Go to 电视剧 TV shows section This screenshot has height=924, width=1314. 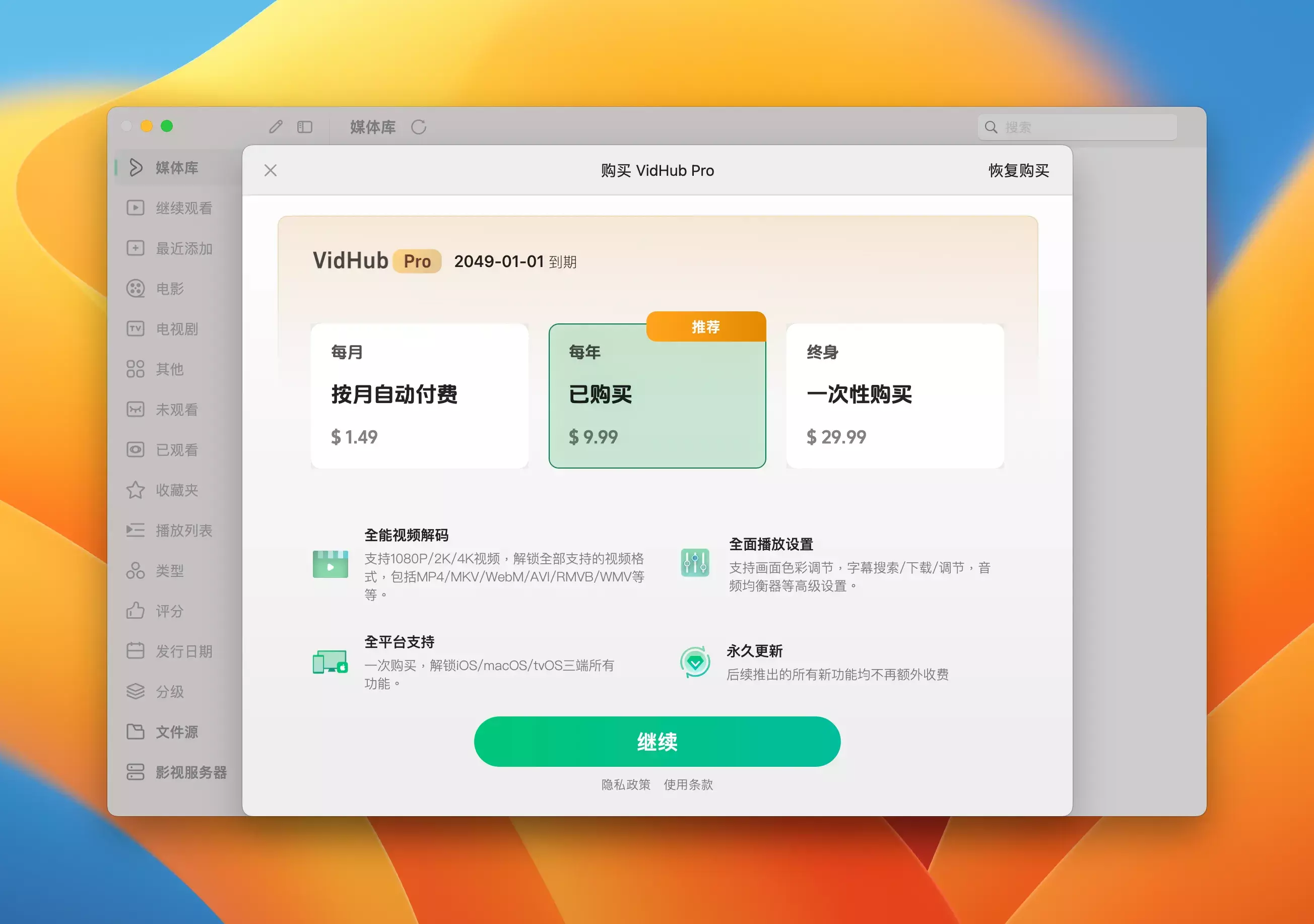(x=176, y=329)
